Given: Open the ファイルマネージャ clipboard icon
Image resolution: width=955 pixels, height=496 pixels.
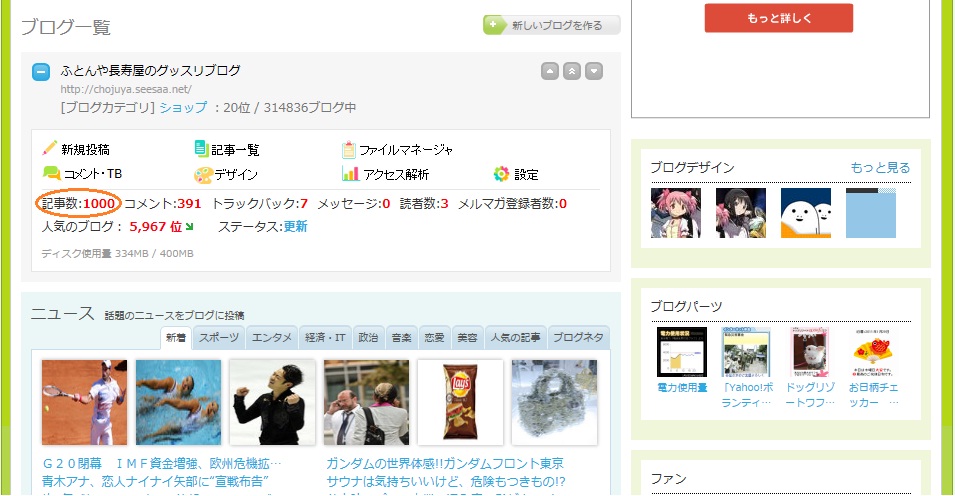Looking at the screenshot, I should [348, 149].
